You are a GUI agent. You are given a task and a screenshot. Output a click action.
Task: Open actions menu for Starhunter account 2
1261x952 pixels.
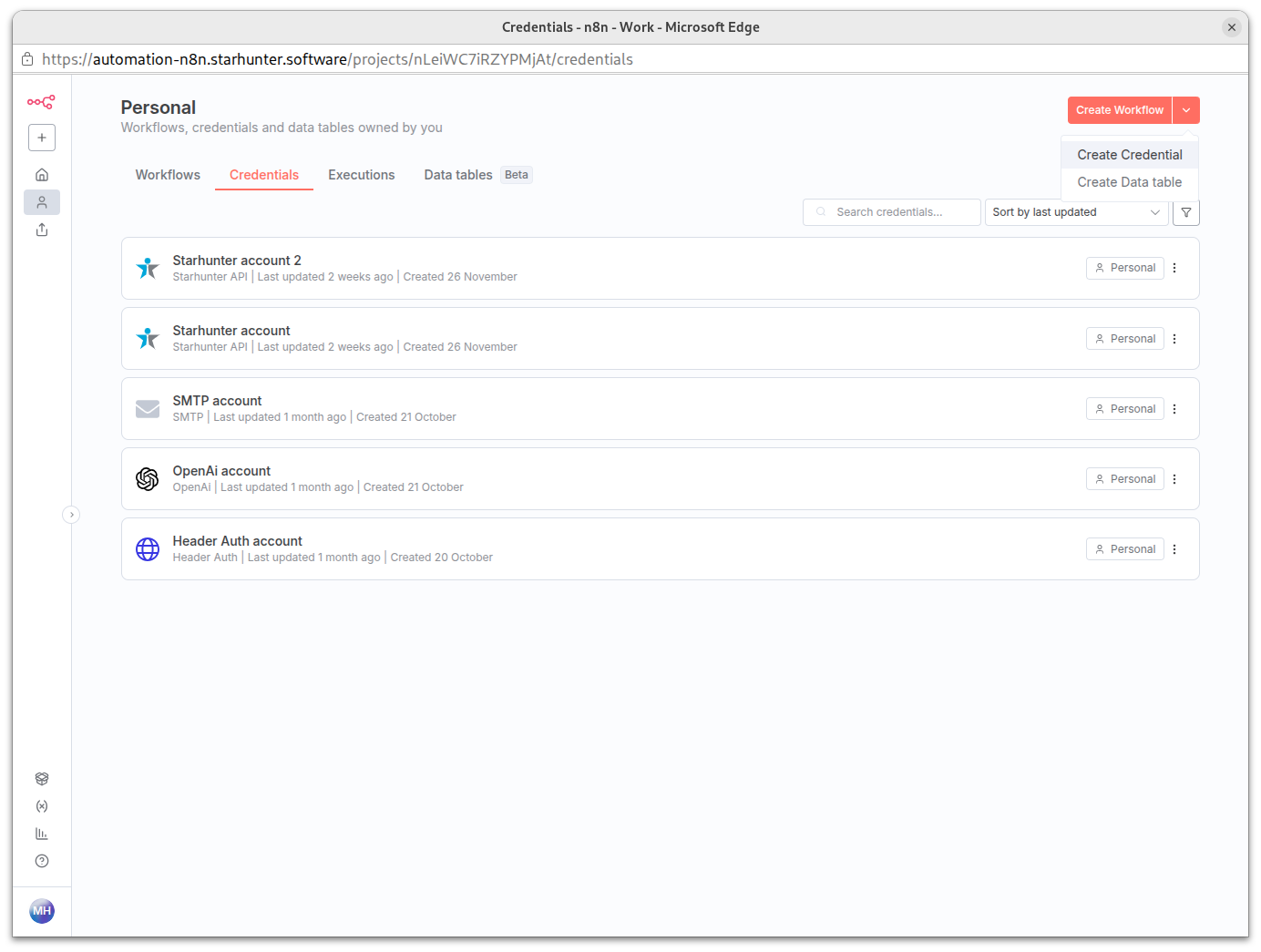point(1174,268)
